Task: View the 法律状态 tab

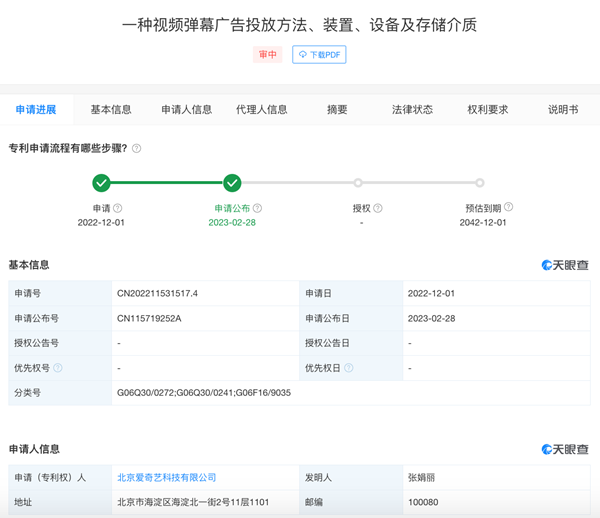Action: click(412, 110)
